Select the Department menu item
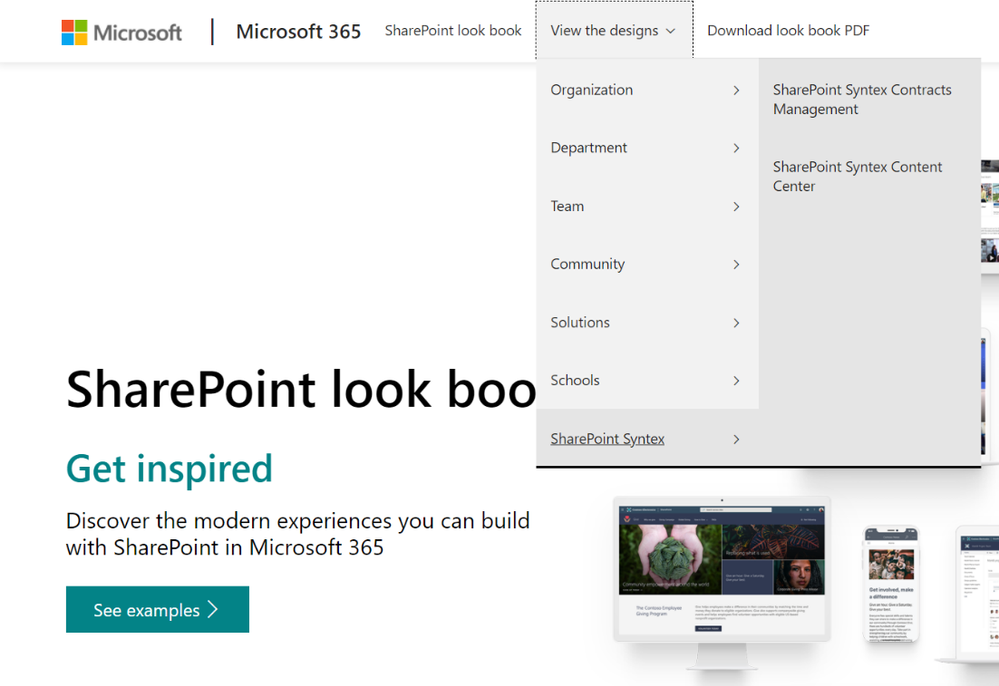Viewport: 999px width, 686px height. [x=647, y=148]
